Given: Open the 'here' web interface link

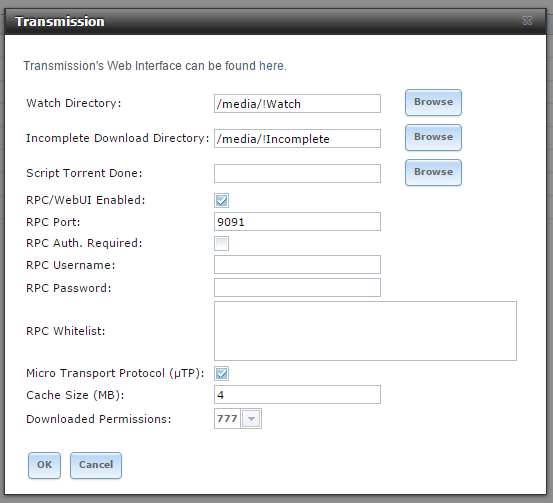Looking at the screenshot, I should point(272,66).
